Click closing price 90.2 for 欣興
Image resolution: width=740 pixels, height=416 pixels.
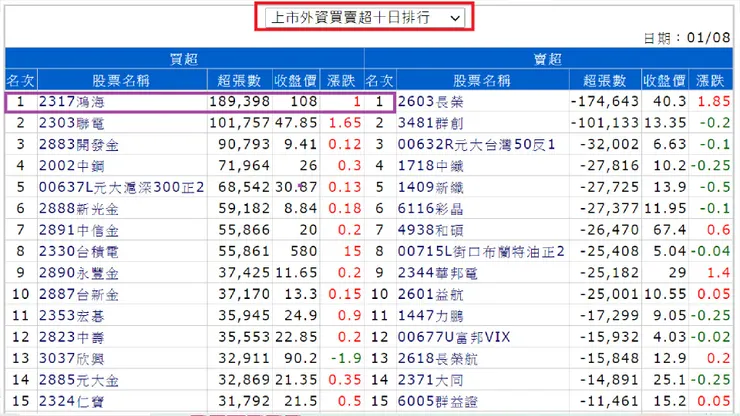click(x=301, y=358)
